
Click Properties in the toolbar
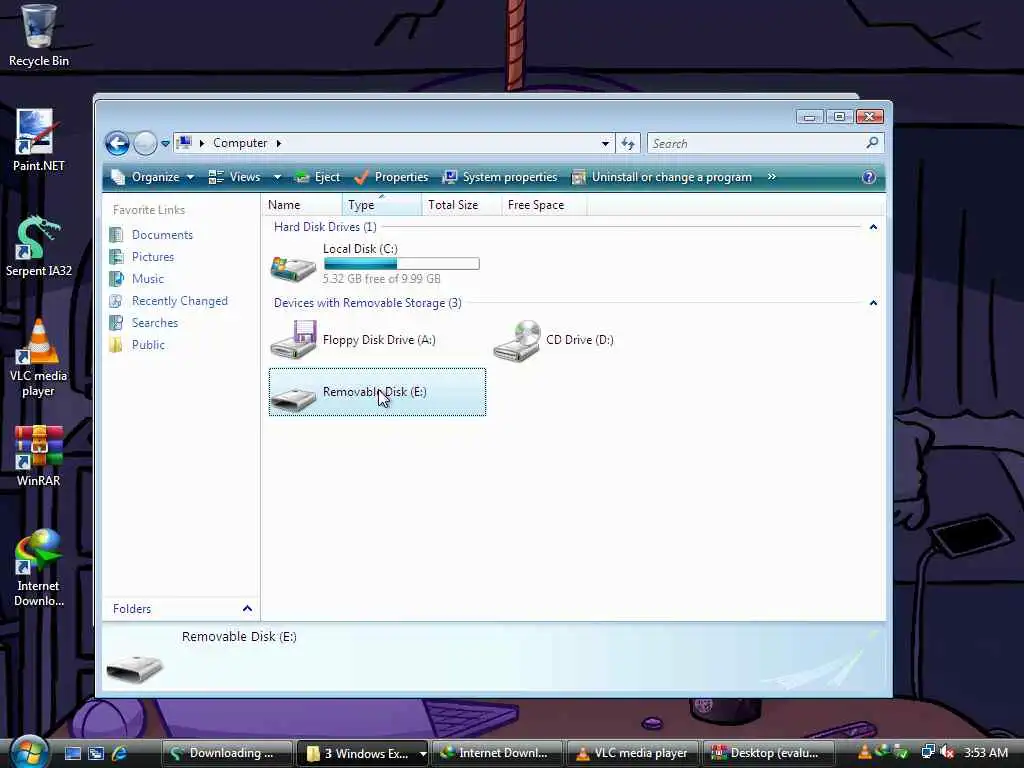point(391,177)
